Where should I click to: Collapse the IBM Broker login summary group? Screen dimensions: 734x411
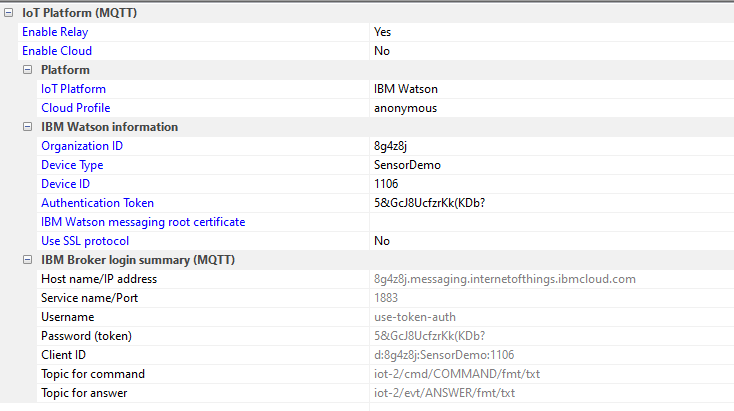tap(28, 260)
